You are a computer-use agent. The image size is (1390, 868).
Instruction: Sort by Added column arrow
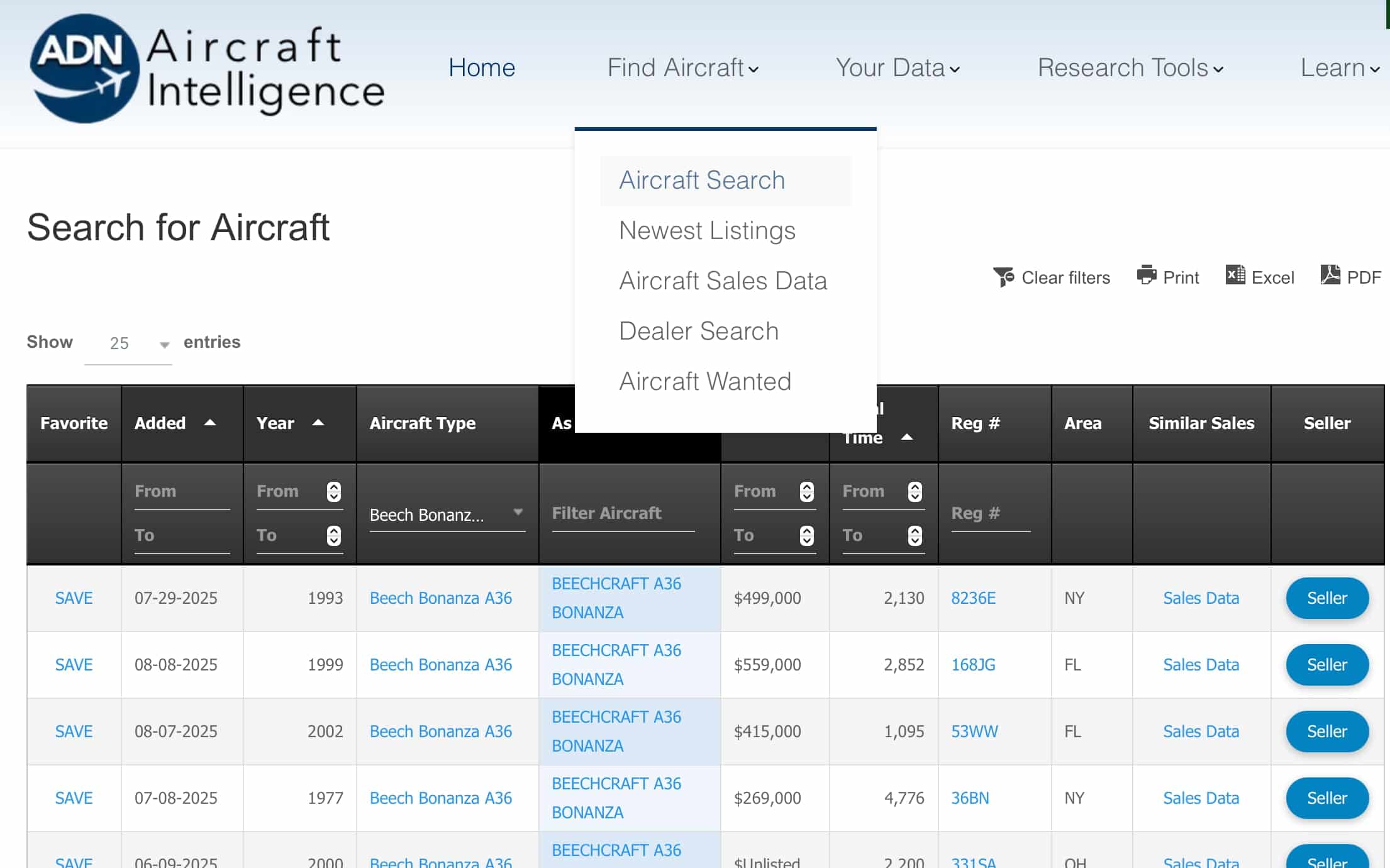point(210,423)
